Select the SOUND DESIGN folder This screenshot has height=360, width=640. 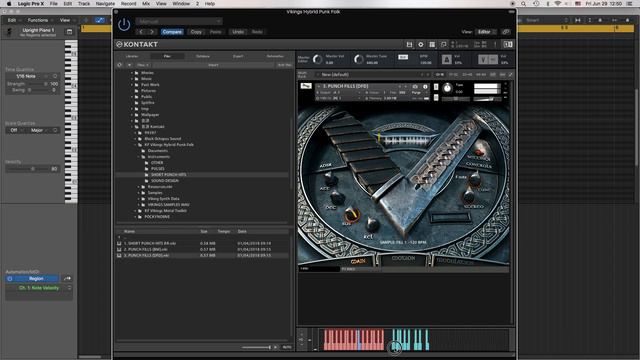[x=165, y=180]
